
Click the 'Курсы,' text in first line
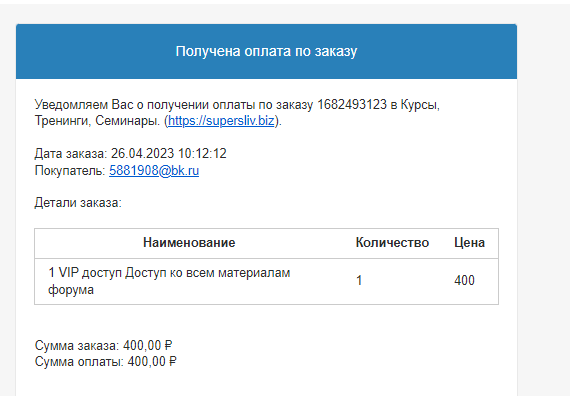420,105
